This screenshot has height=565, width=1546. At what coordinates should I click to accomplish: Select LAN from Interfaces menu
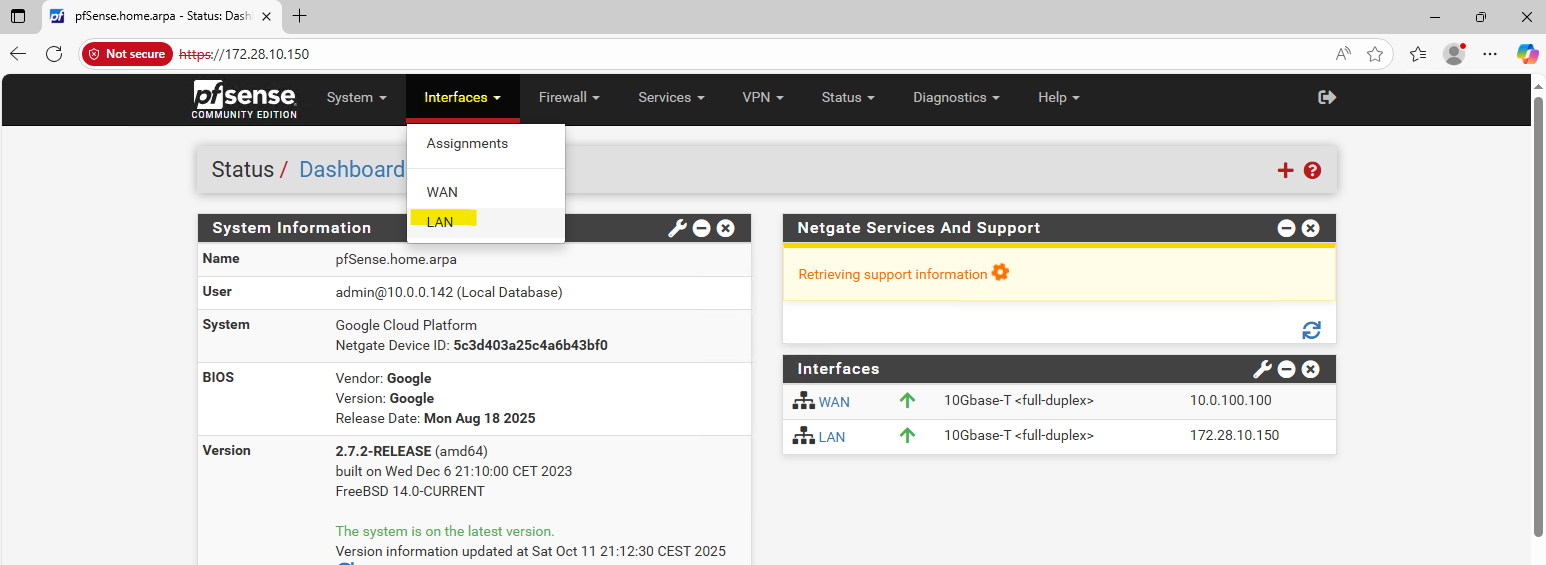tap(486, 222)
